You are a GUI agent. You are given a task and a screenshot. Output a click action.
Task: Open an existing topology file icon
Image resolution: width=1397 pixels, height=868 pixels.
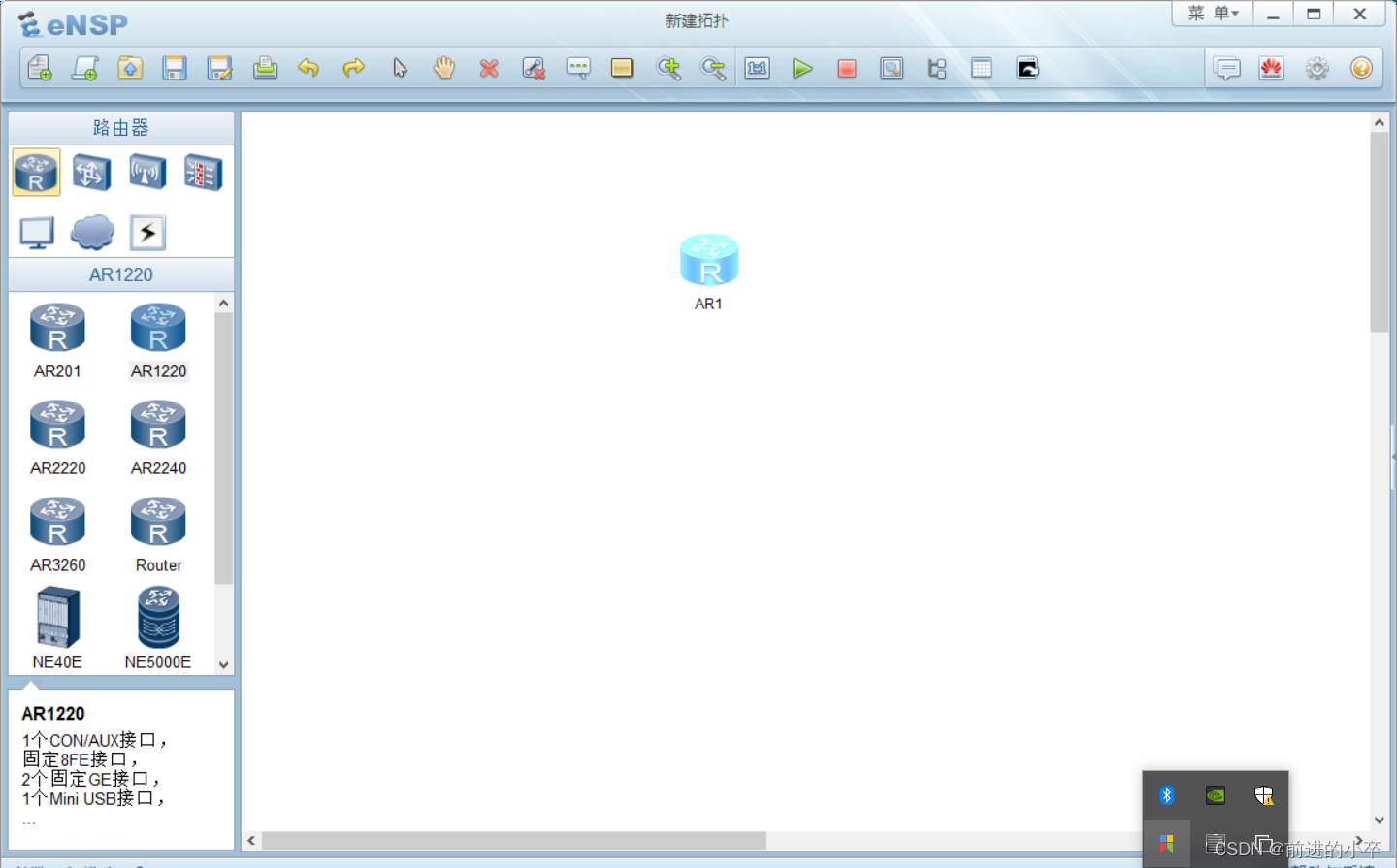tap(130, 68)
